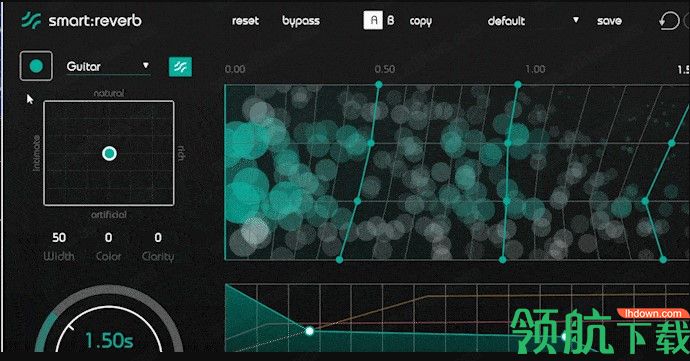Start learning with the record circle button
690x361 pixels.
[x=36, y=66]
